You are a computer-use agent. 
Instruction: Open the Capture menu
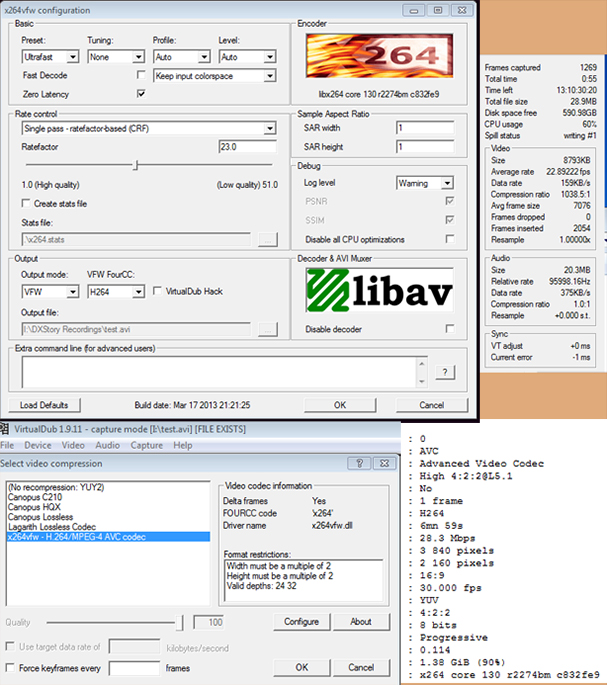pyautogui.click(x=146, y=445)
